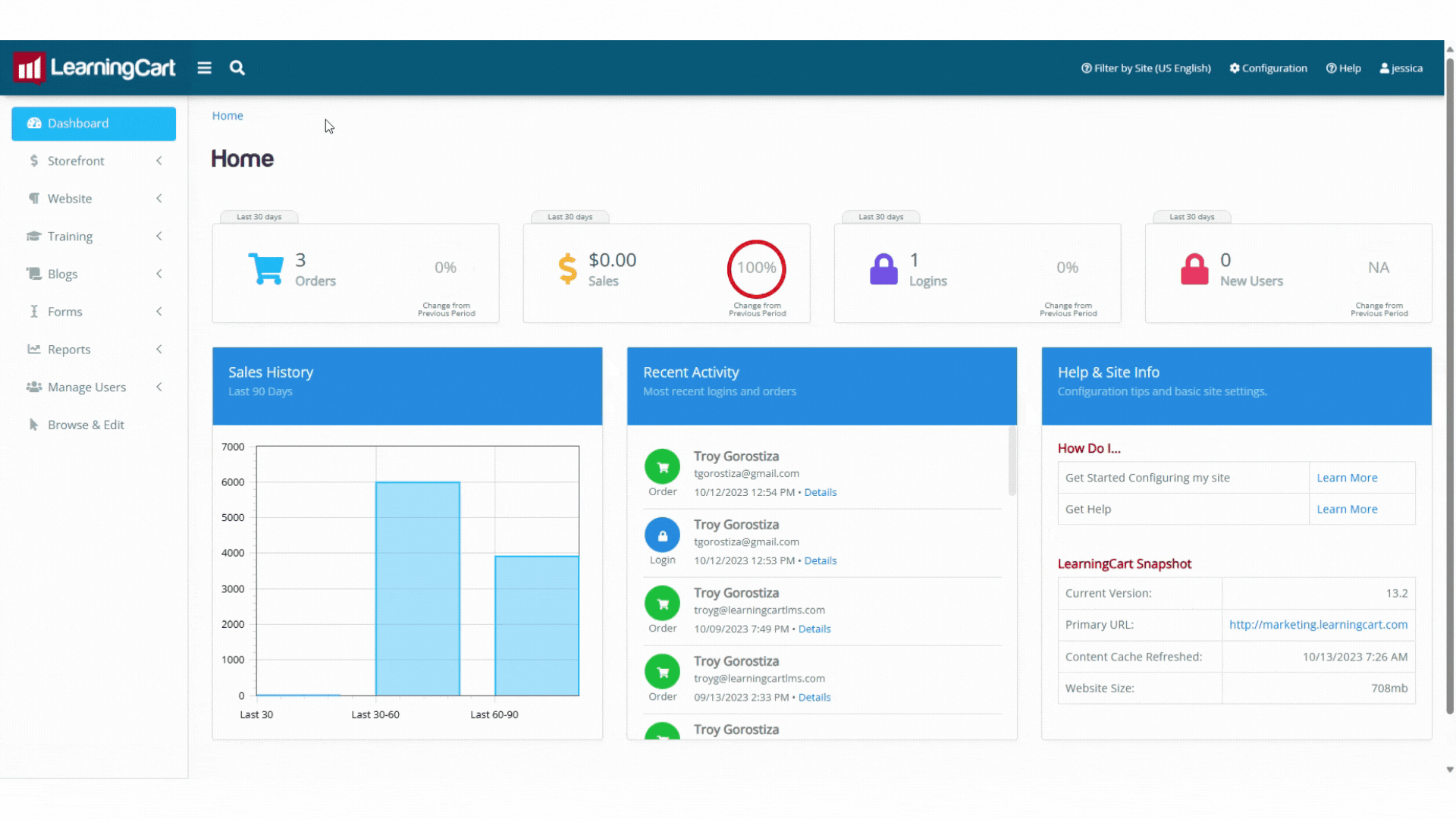Click the LearningCart logo

tap(94, 68)
